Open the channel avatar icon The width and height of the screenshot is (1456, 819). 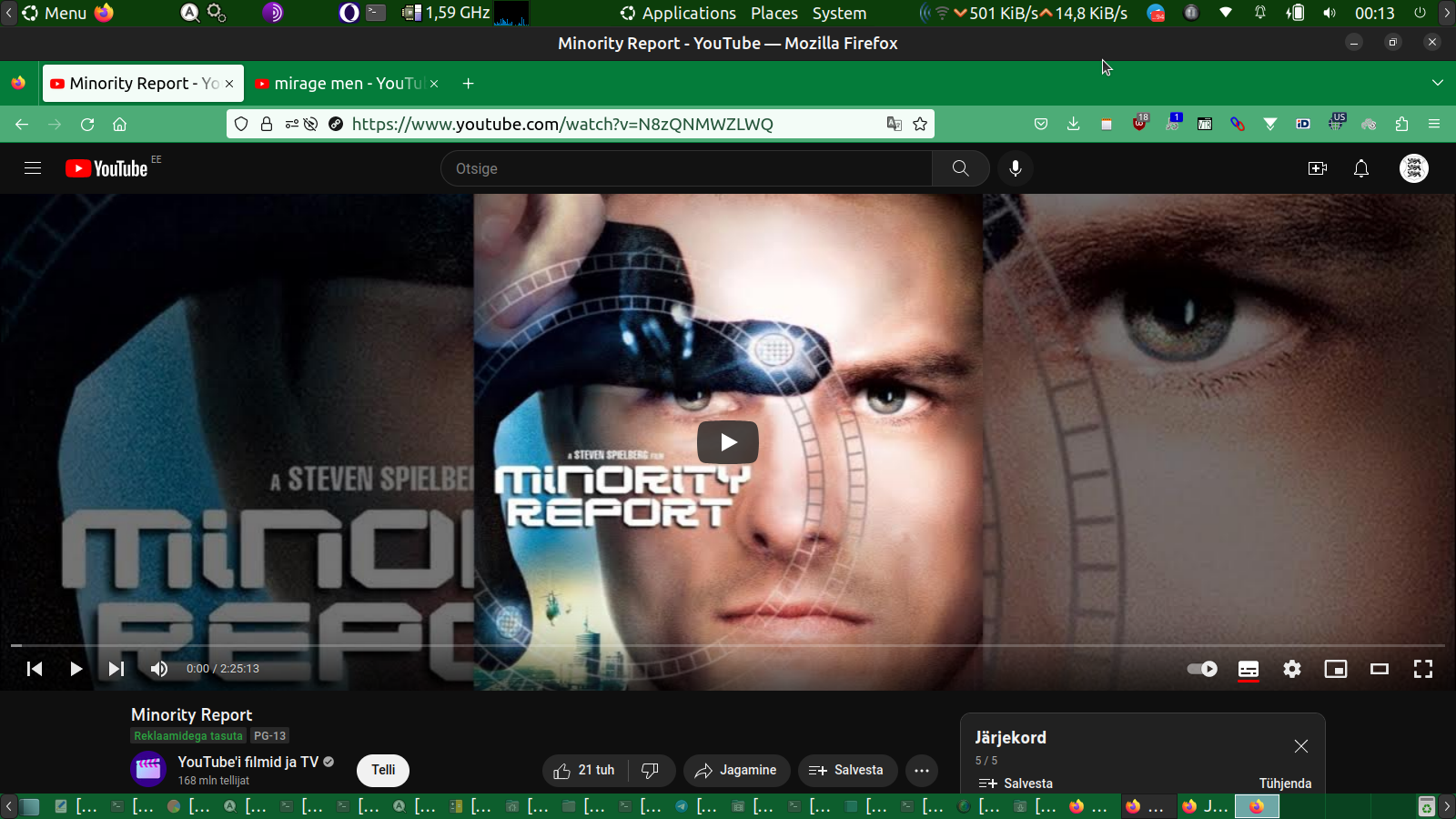tap(148, 770)
